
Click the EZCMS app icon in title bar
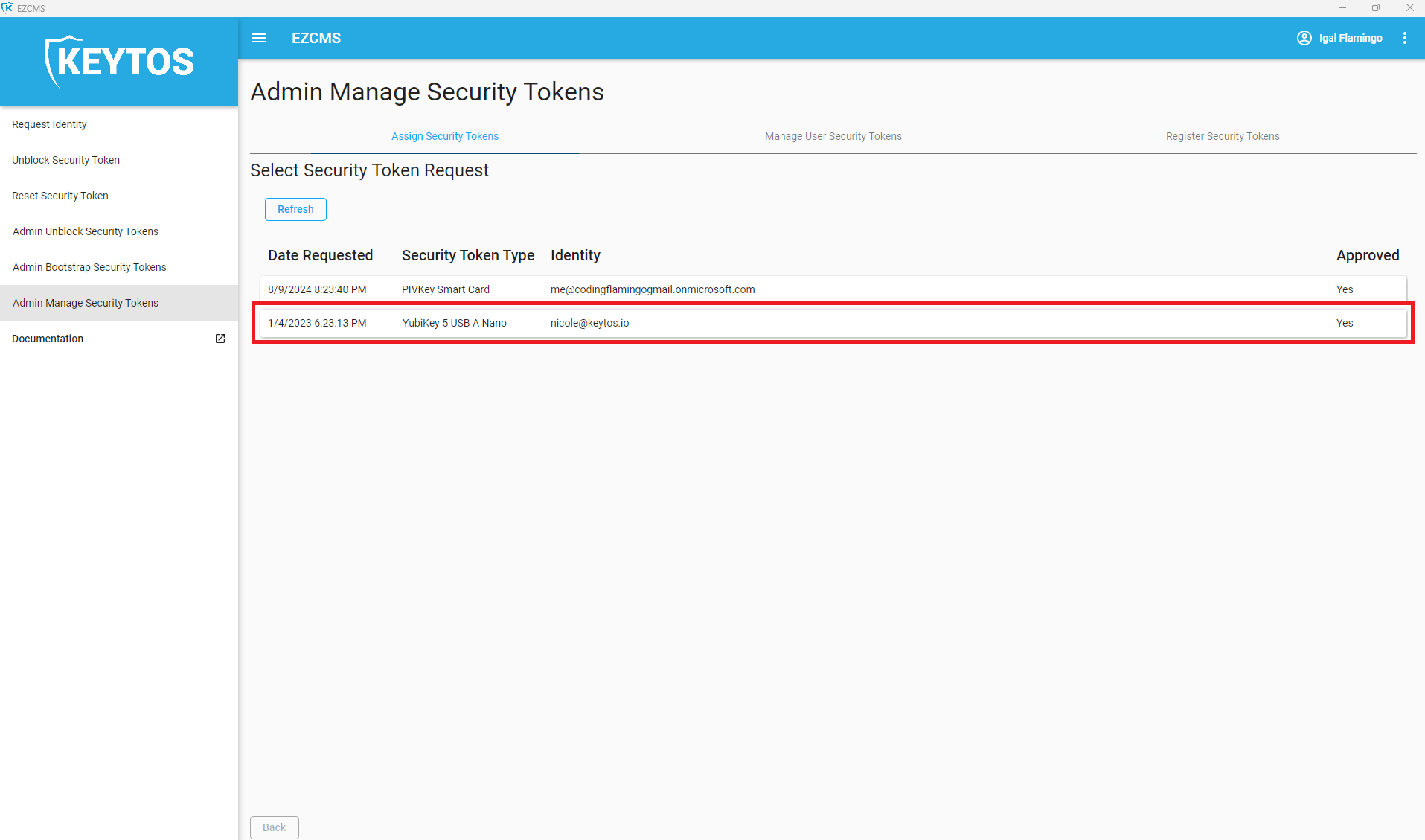pos(7,8)
